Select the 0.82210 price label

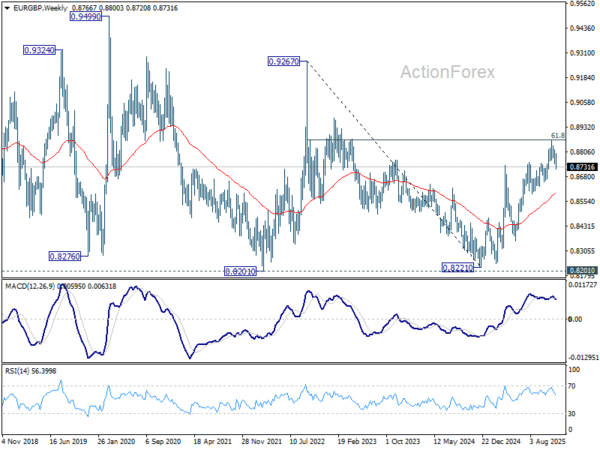tap(458, 267)
